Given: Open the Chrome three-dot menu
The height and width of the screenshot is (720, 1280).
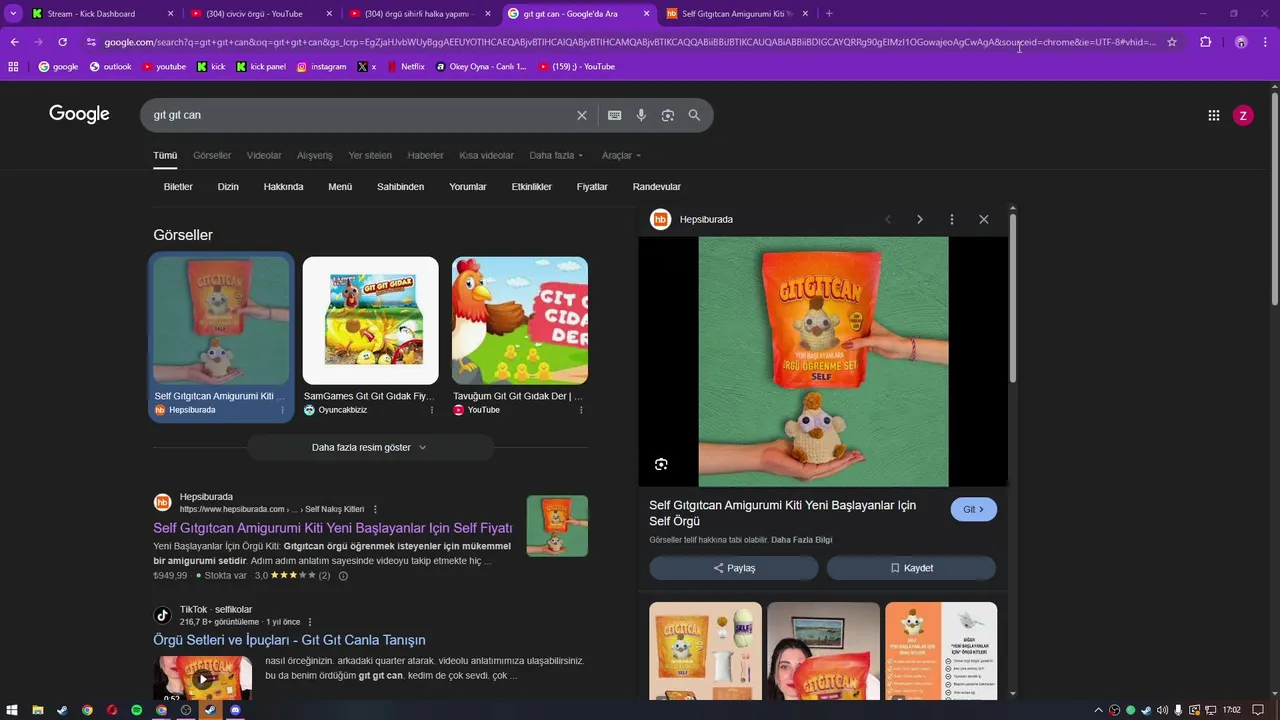Looking at the screenshot, I should point(1266,42).
